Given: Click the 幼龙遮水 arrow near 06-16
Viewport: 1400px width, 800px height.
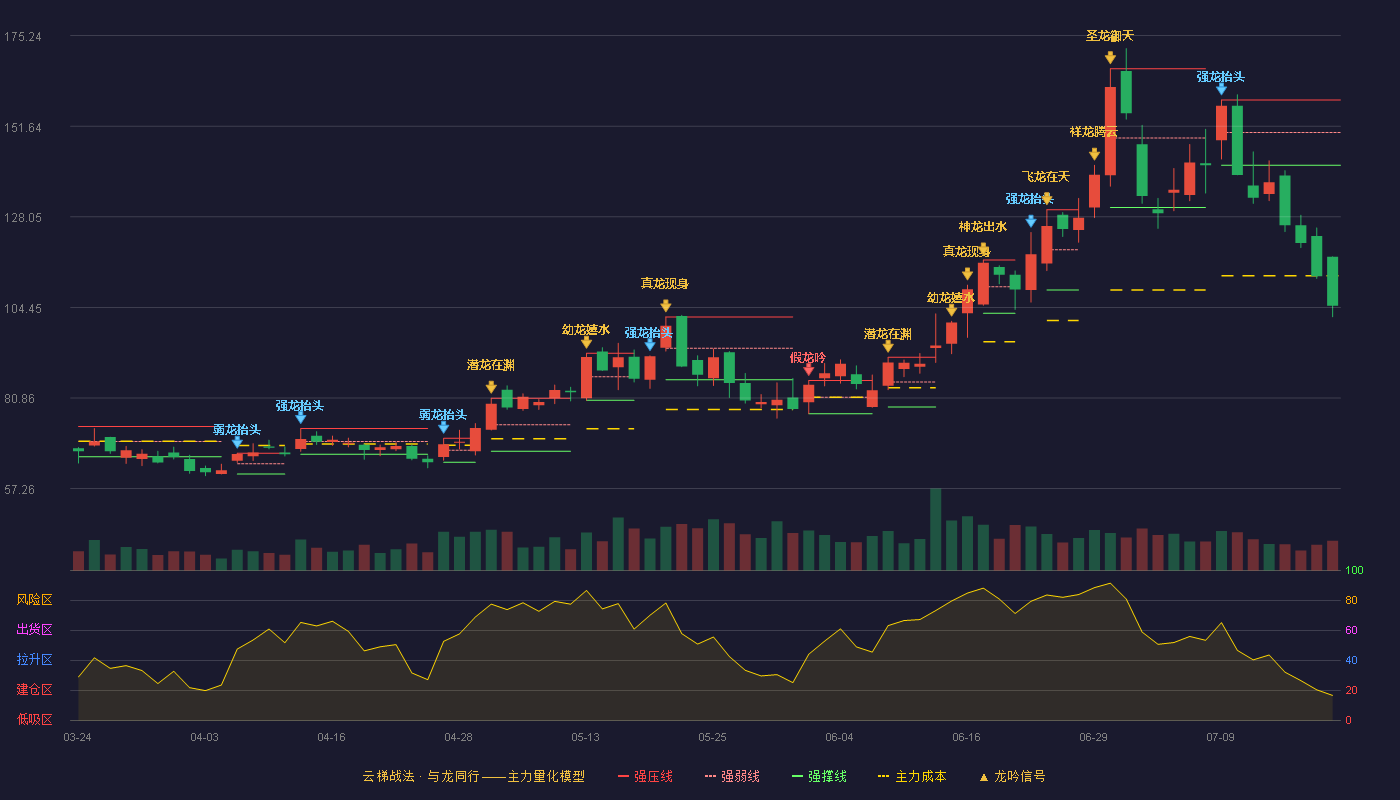Looking at the screenshot, I should 951,310.
